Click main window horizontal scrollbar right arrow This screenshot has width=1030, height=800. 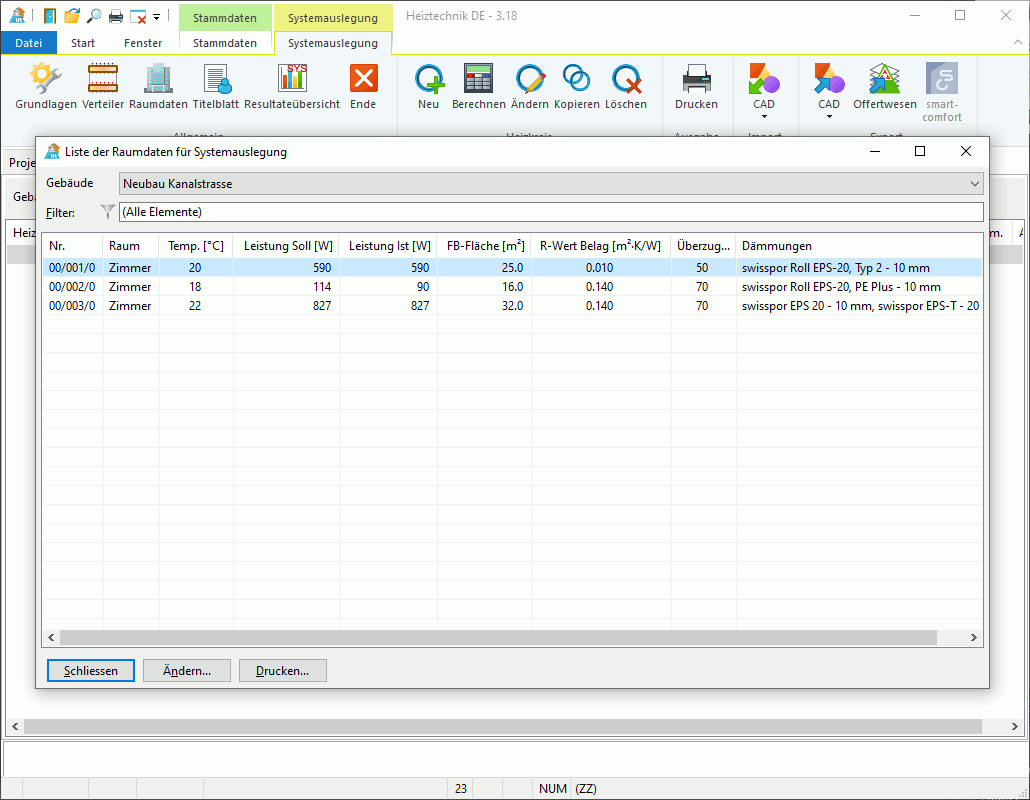(1014, 726)
